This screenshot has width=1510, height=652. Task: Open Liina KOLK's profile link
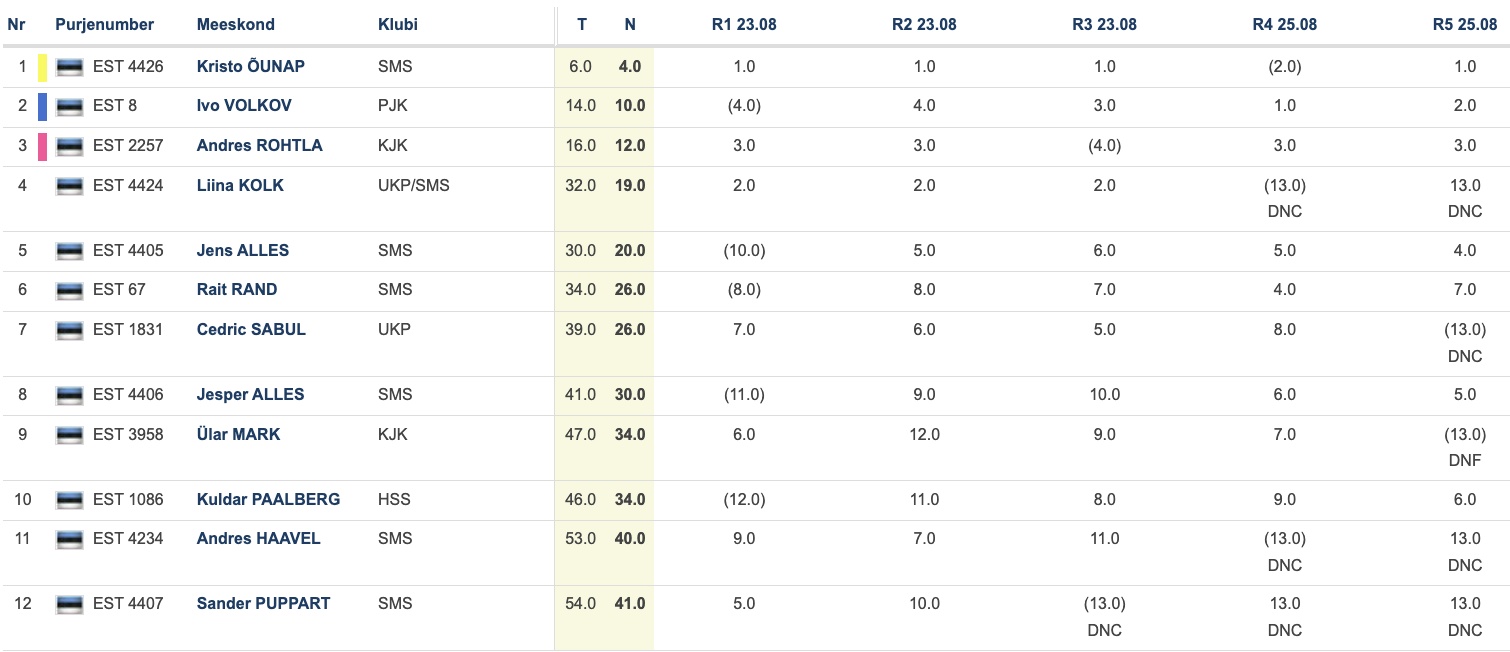tap(240, 185)
